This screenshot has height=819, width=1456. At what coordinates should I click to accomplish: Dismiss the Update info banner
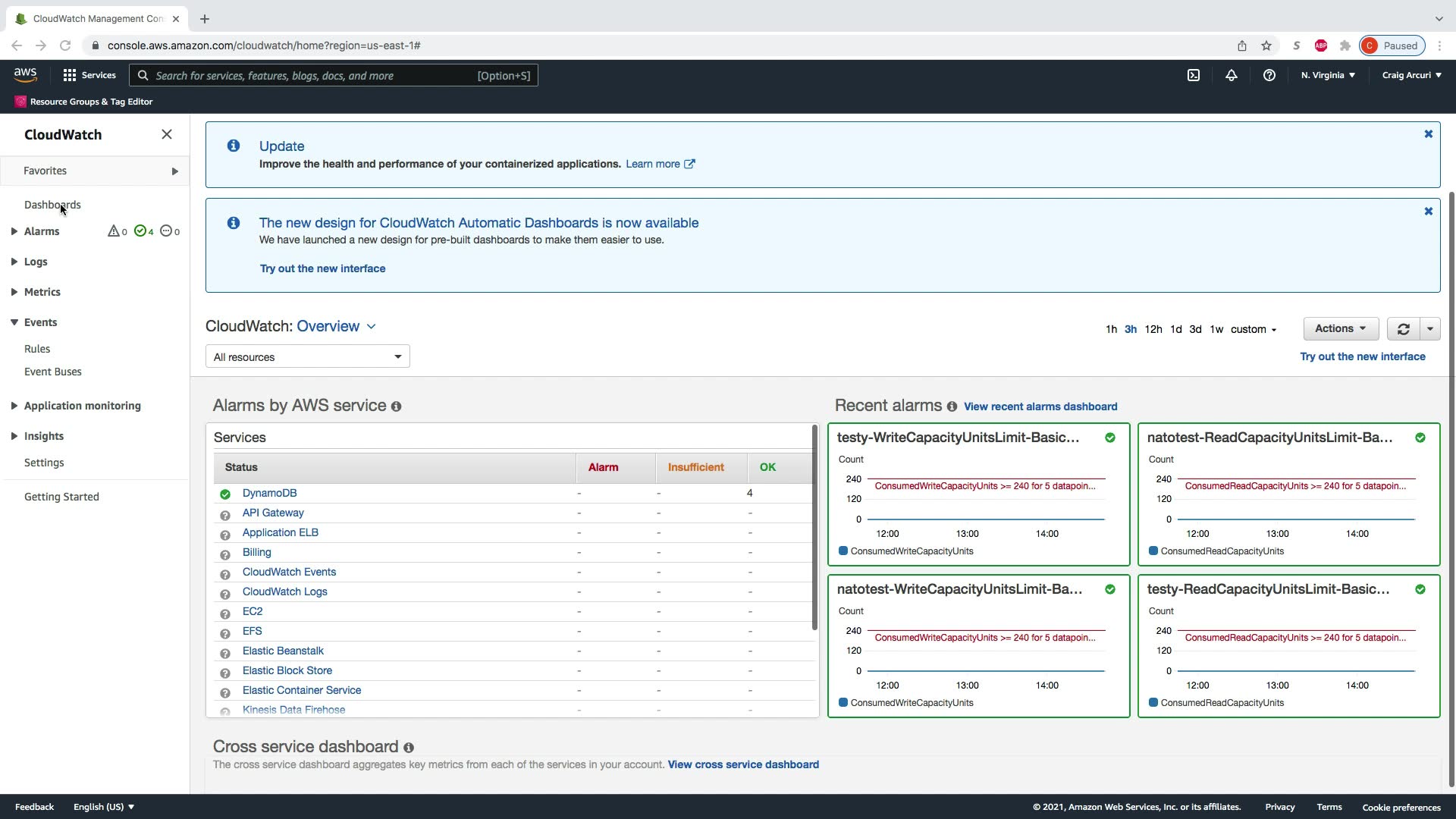coord(1428,134)
